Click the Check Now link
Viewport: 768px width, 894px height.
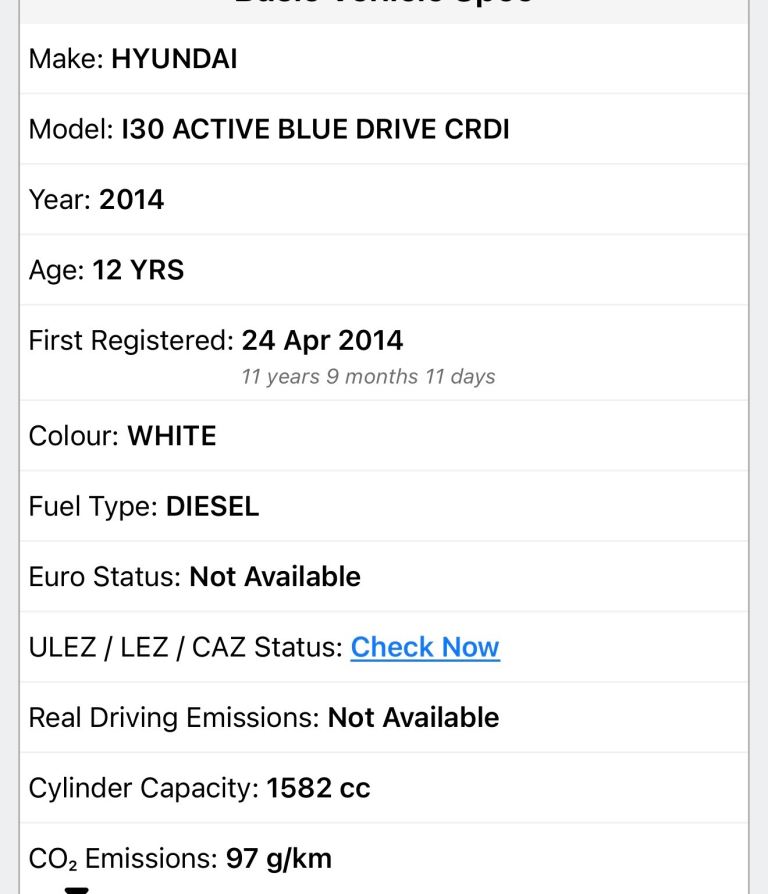pos(425,647)
